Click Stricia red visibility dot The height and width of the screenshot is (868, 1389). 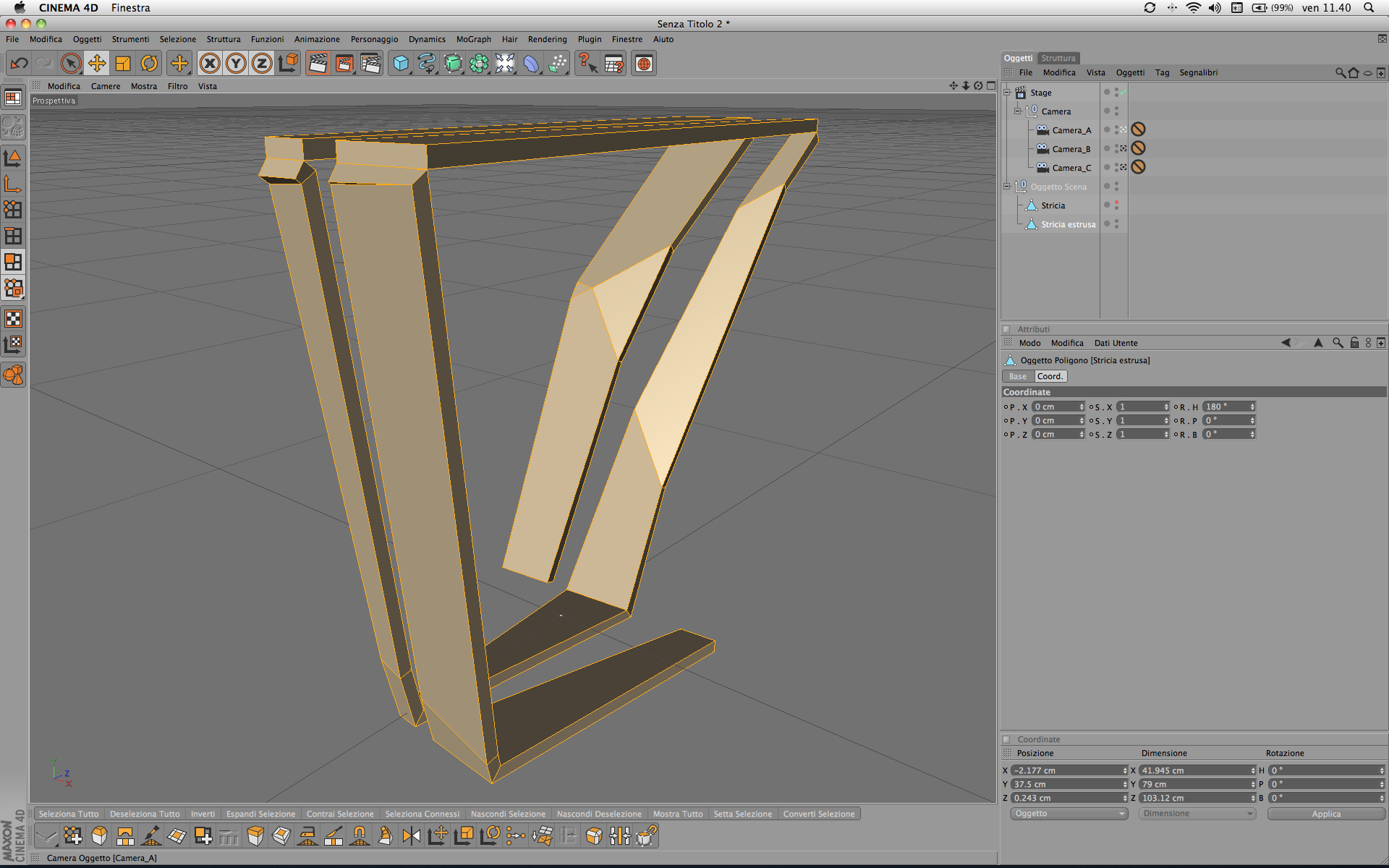[1116, 203]
